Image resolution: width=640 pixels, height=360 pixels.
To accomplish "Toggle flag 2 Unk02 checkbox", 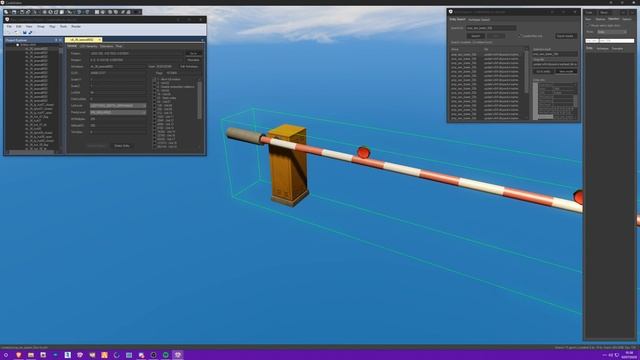I will 155,83.
